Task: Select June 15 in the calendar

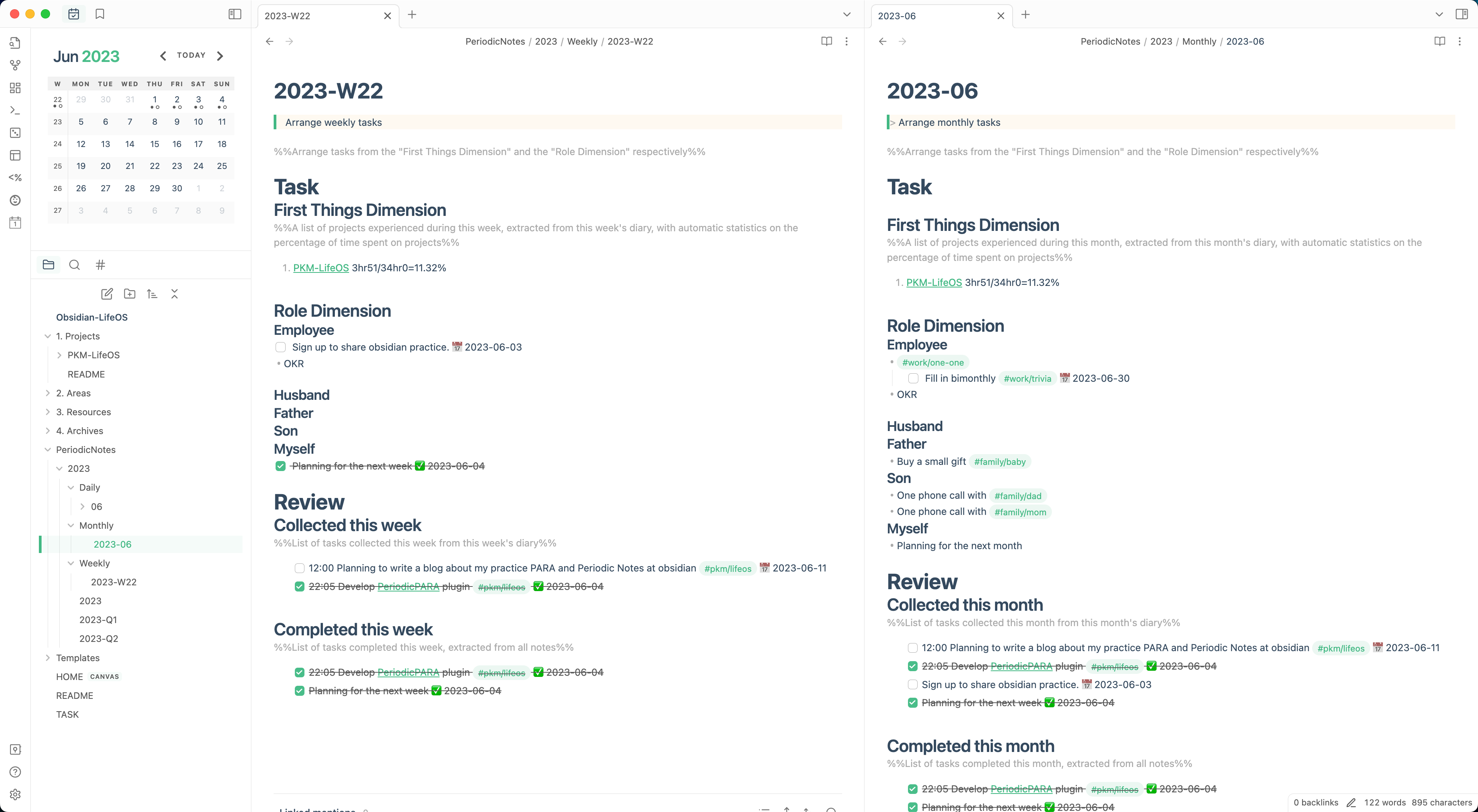Action: (154, 144)
